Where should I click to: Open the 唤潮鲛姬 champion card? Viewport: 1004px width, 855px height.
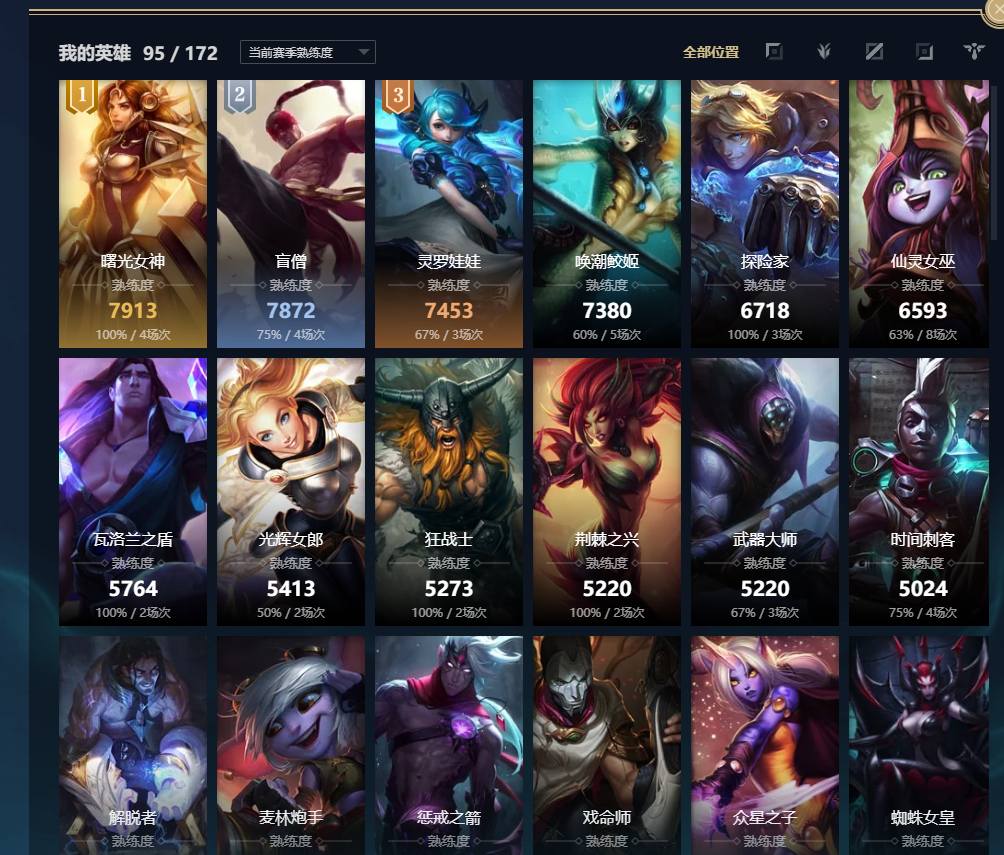607,214
